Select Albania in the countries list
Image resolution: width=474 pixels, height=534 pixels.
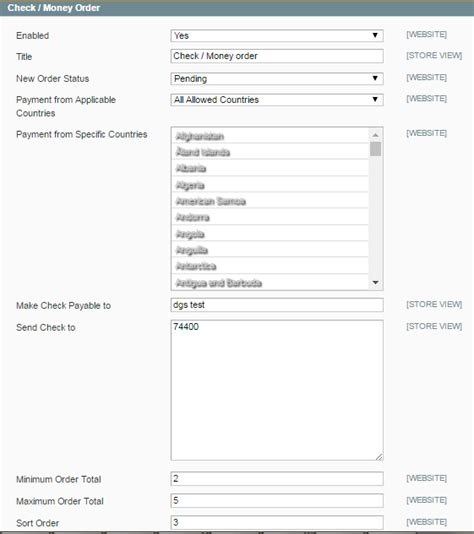pyautogui.click(x=270, y=168)
